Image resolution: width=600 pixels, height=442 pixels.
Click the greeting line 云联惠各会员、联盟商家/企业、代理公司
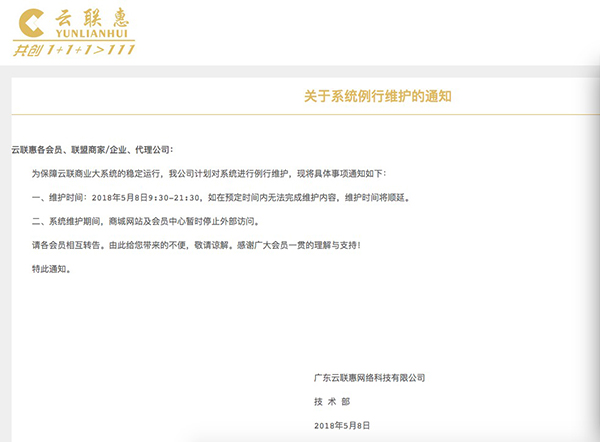coord(92,150)
